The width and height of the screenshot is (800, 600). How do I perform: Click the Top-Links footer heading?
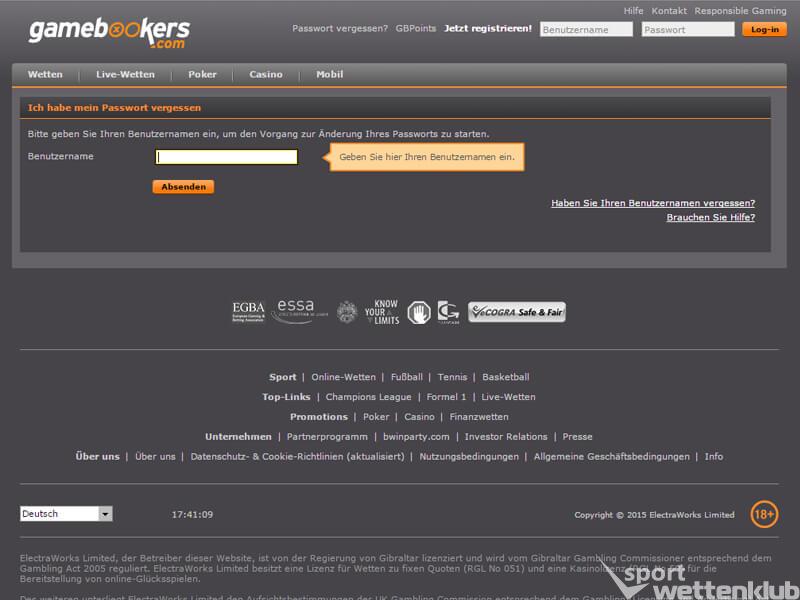286,397
